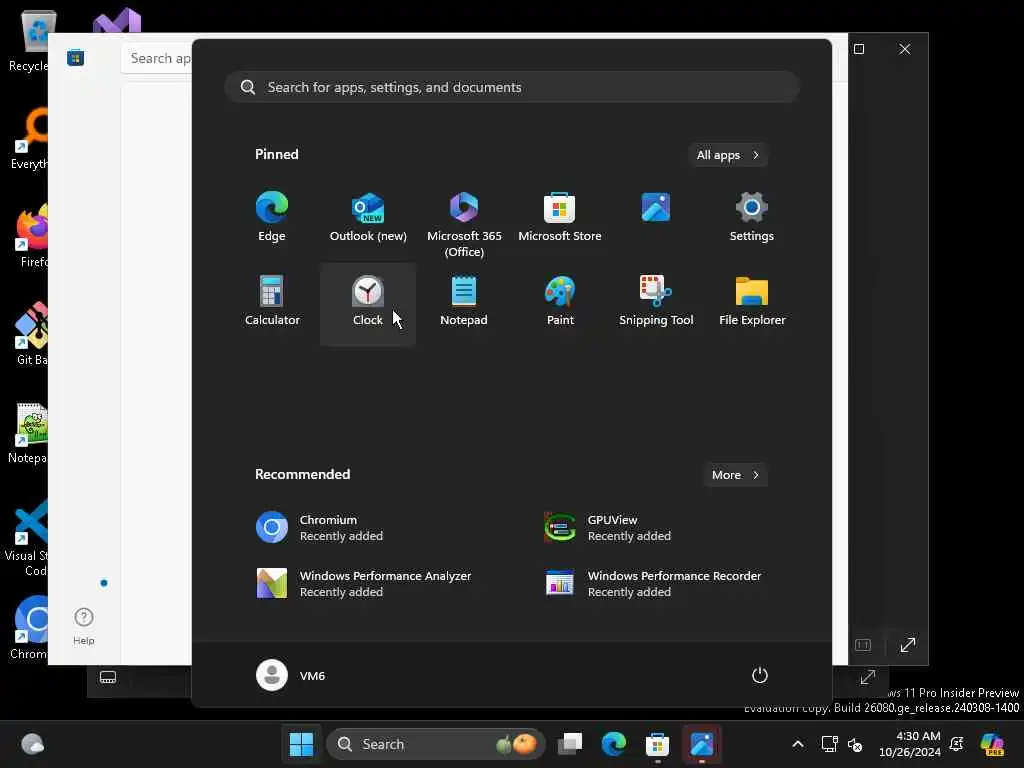The height and width of the screenshot is (768, 1024).
Task: Launch Snipping Tool
Action: 656,301
